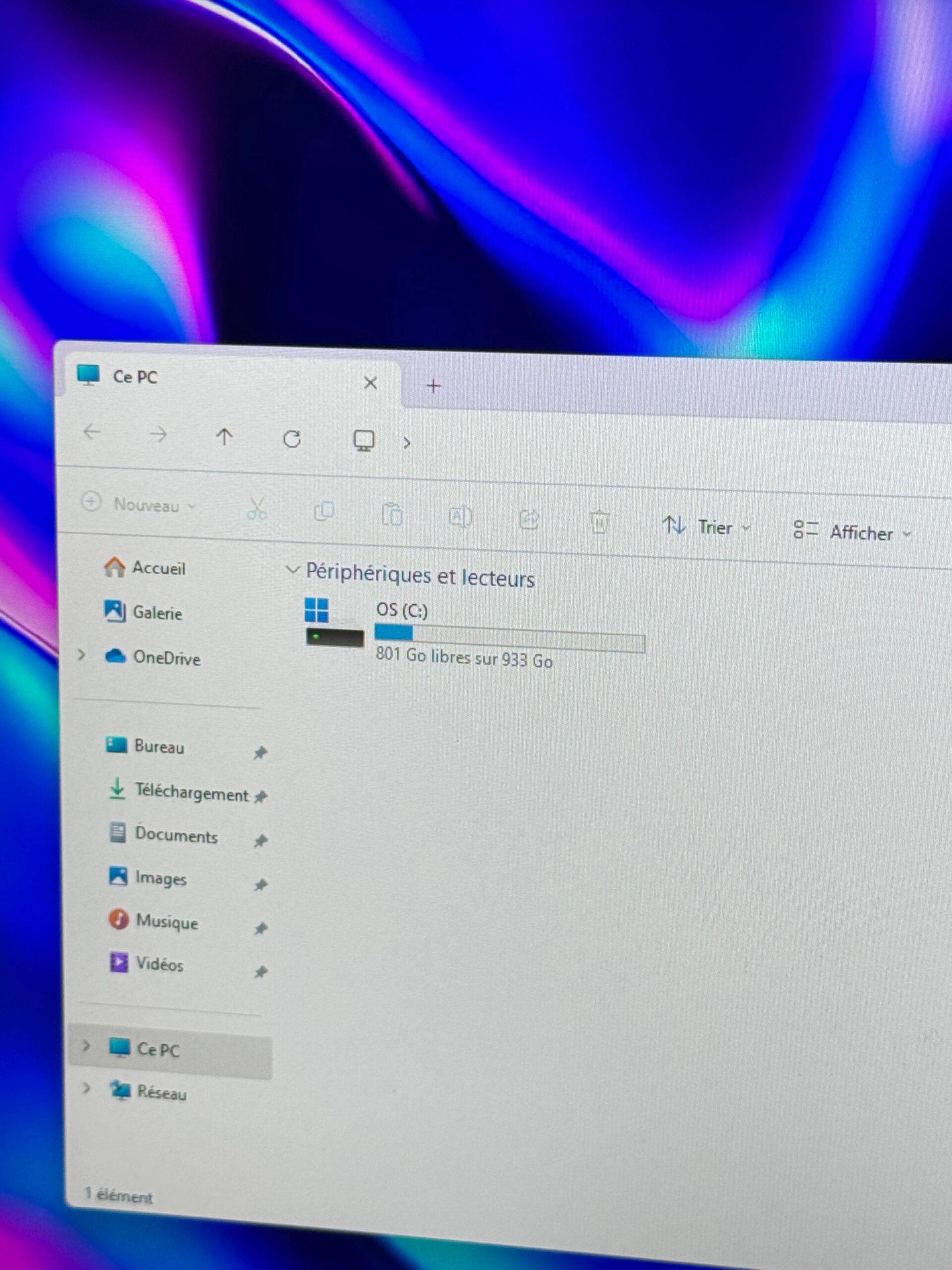Open Téléchargements in the sidebar
The width and height of the screenshot is (952, 1270).
coord(179,792)
